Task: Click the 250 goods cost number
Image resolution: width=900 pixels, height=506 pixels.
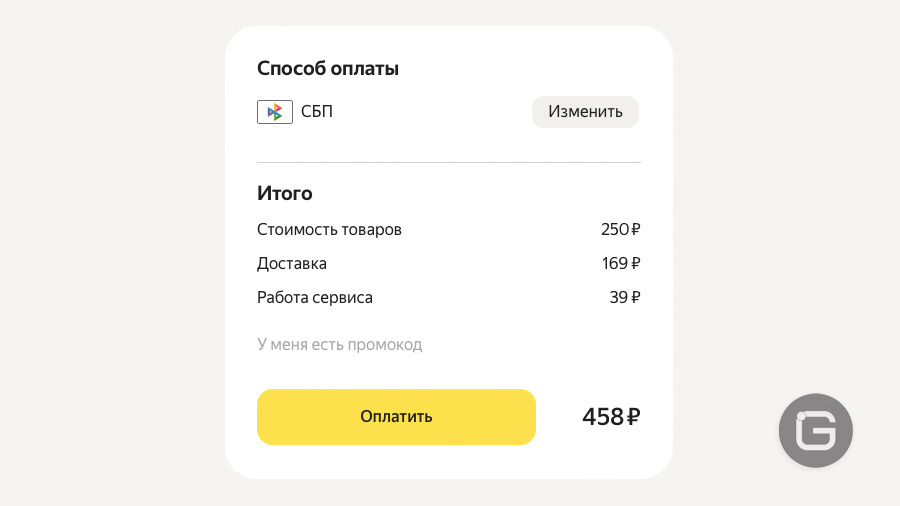Action: (x=615, y=229)
